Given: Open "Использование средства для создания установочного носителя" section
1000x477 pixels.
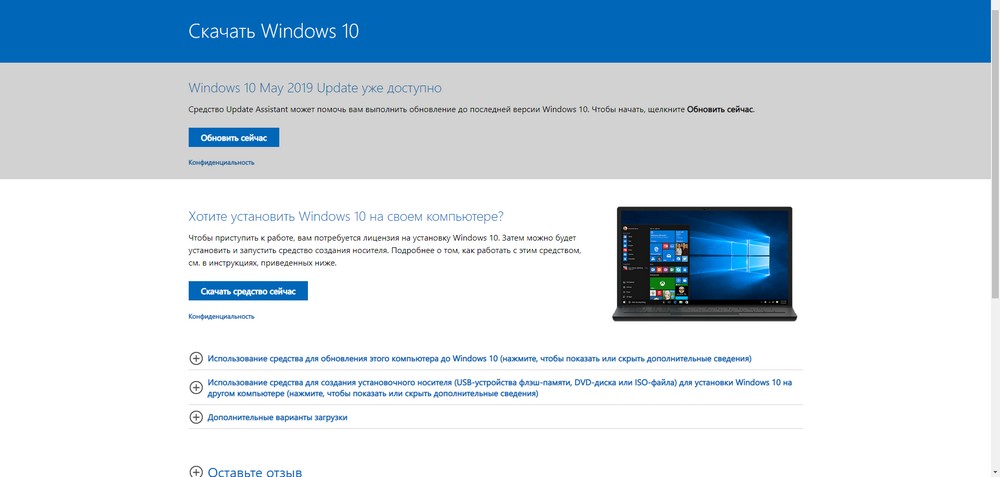Looking at the screenshot, I should [x=499, y=388].
